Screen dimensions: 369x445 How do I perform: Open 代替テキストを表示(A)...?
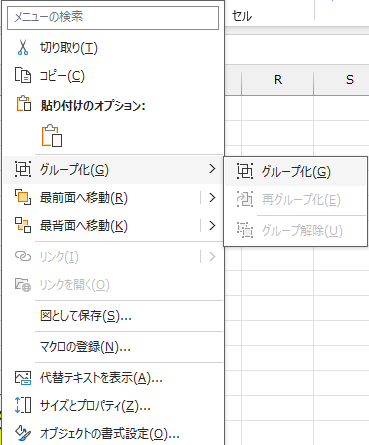click(113, 378)
